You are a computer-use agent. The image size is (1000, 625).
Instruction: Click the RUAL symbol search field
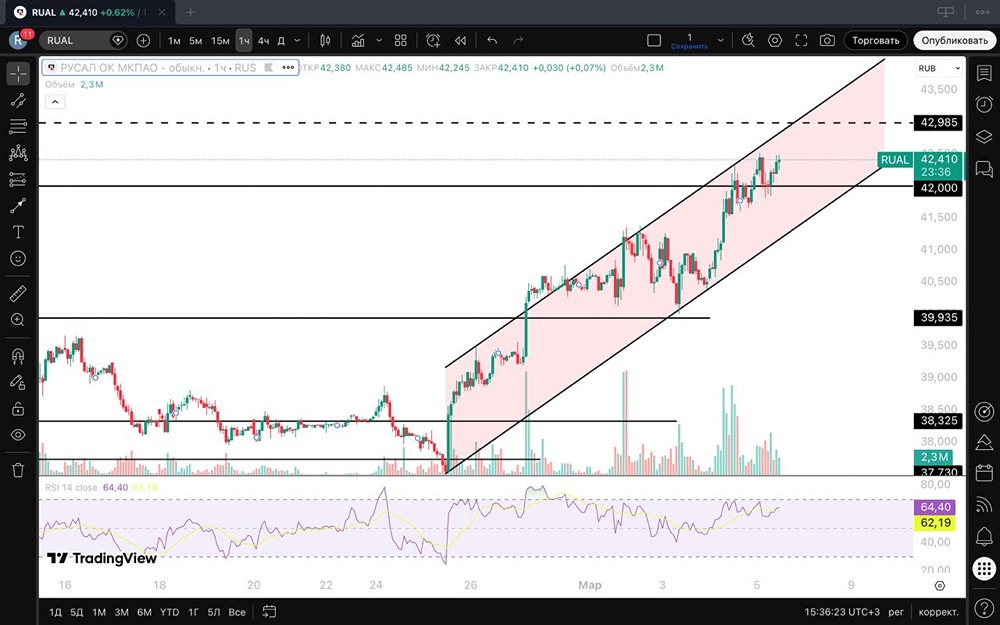tap(83, 41)
